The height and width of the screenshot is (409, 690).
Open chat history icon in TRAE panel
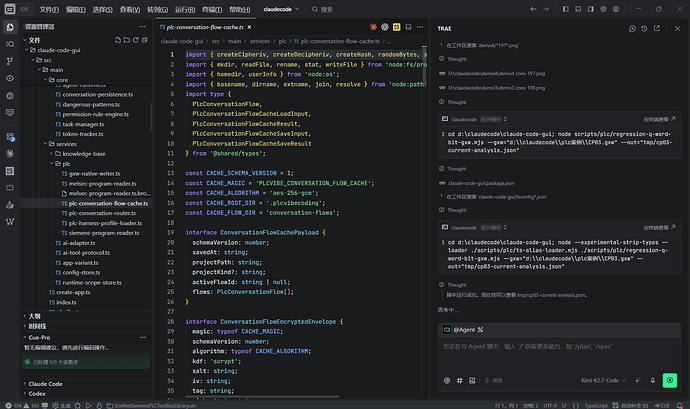click(644, 28)
